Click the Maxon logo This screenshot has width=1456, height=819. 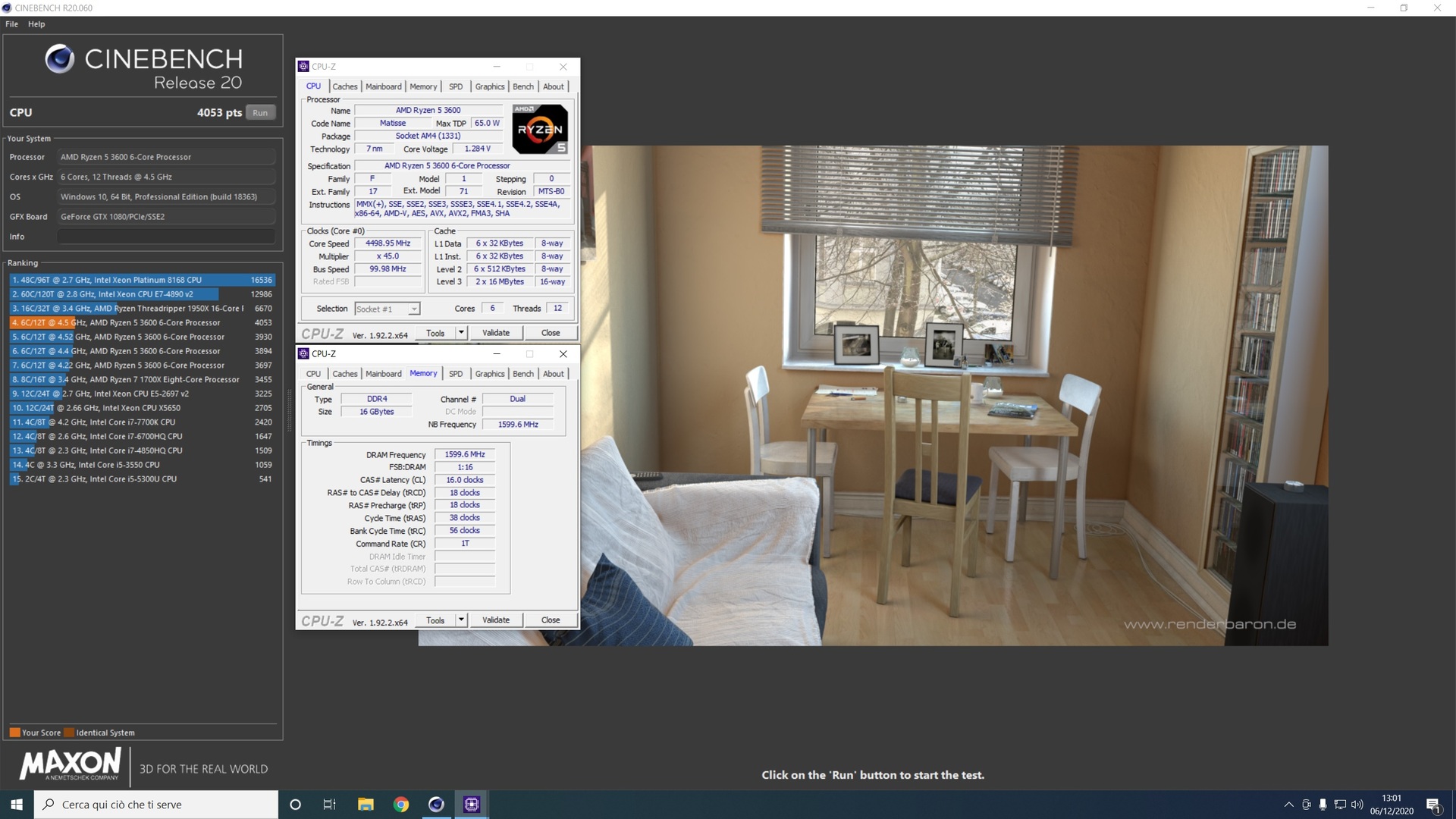click(70, 764)
